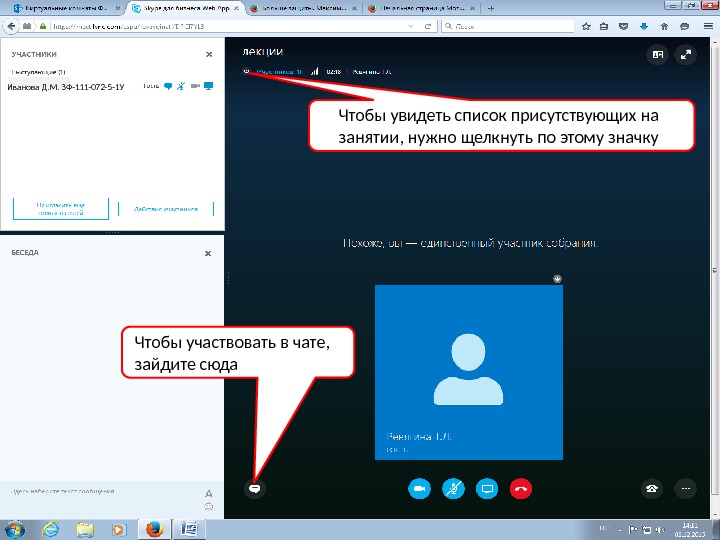Open font formatting letter A icon
The image size is (720, 540).
[x=208, y=494]
